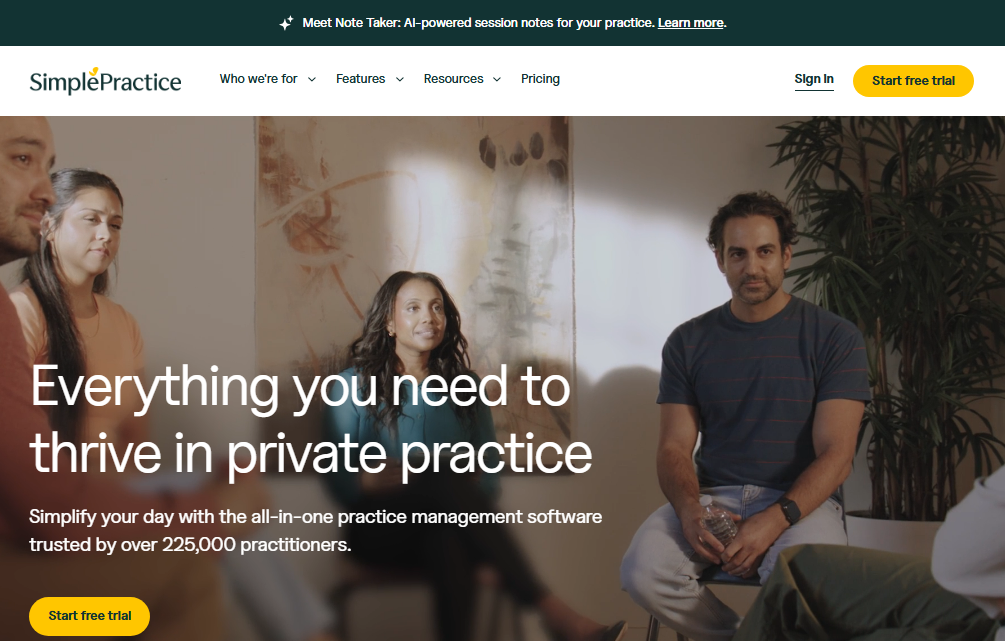Click Start free trial in hero section
This screenshot has width=1005, height=641.
coord(90,616)
